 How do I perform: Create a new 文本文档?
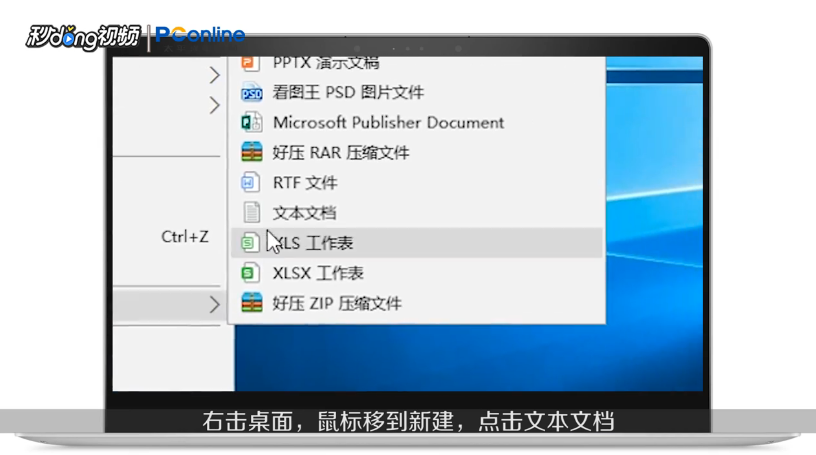coord(416,213)
